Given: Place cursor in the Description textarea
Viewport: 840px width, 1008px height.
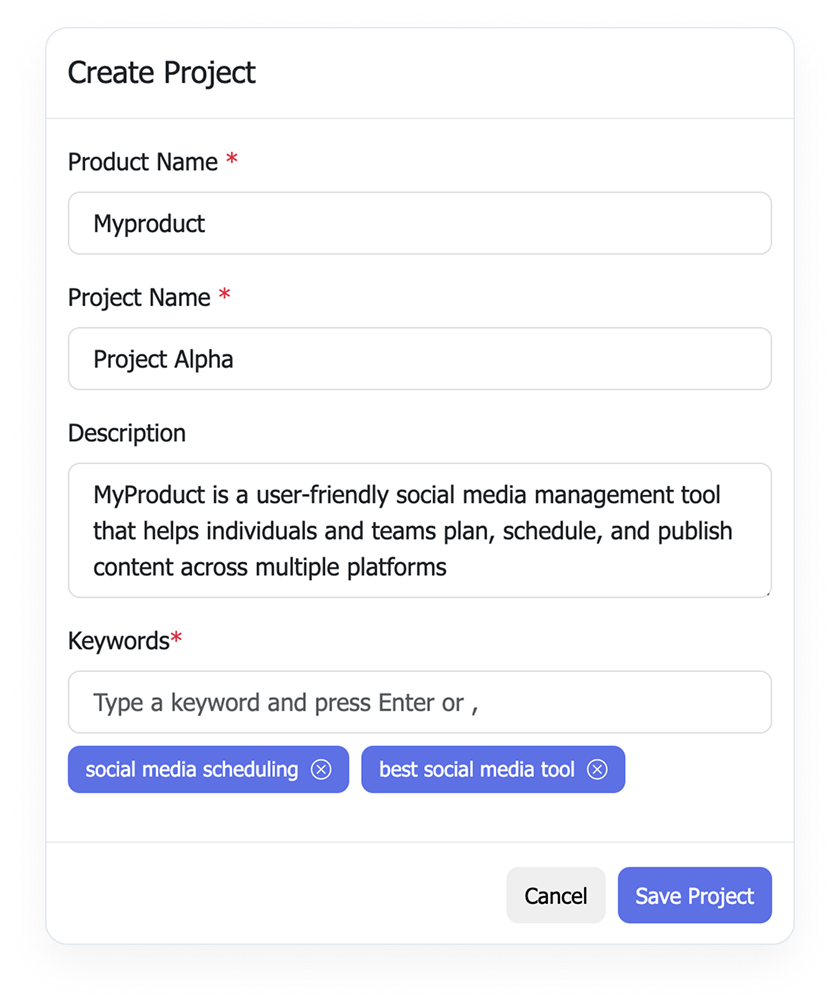Looking at the screenshot, I should pos(420,530).
